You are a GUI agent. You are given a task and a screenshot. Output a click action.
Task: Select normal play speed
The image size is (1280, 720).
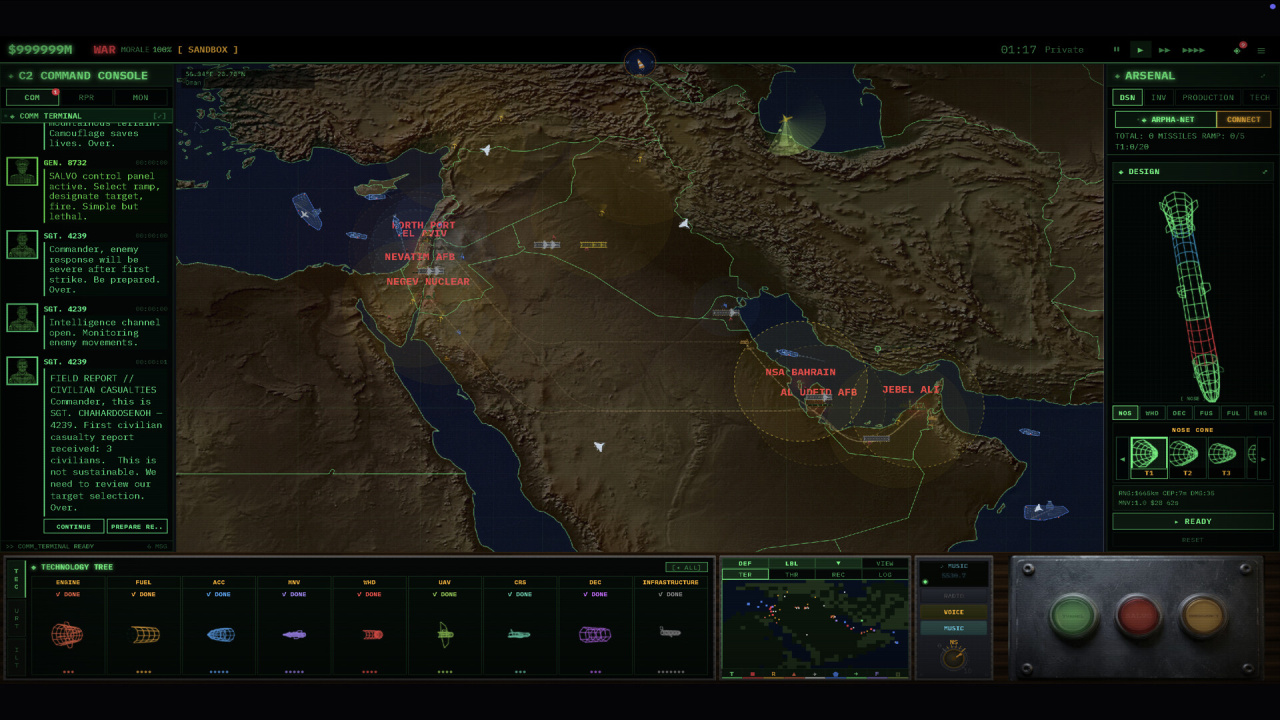tap(1140, 50)
